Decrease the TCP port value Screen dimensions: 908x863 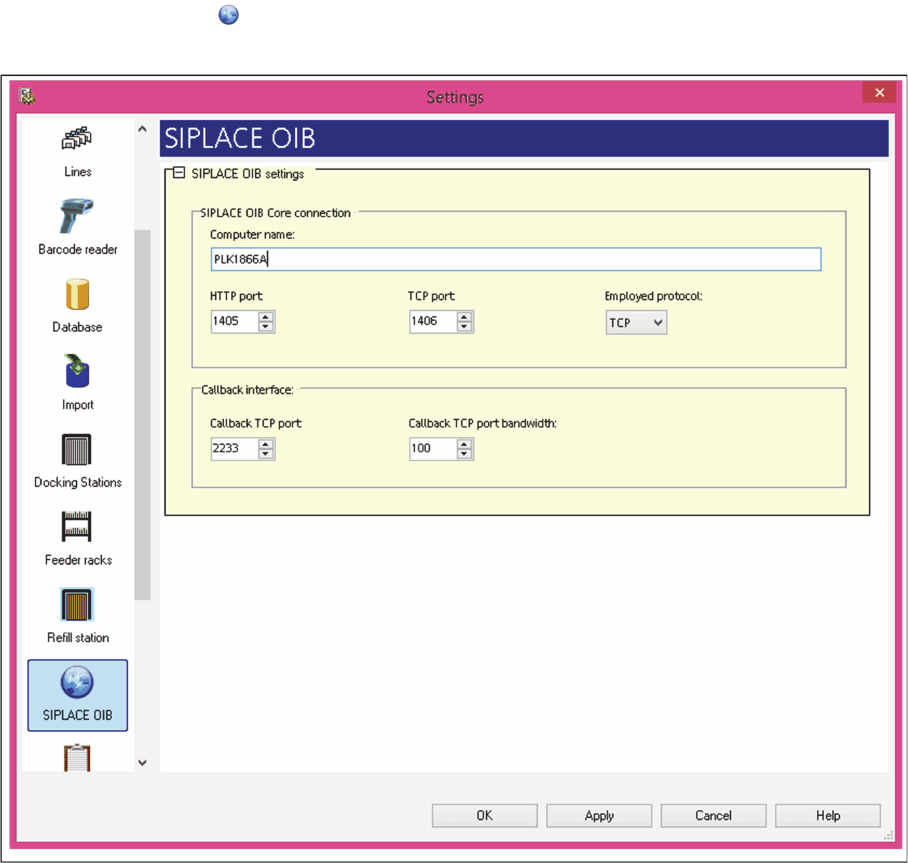464,327
